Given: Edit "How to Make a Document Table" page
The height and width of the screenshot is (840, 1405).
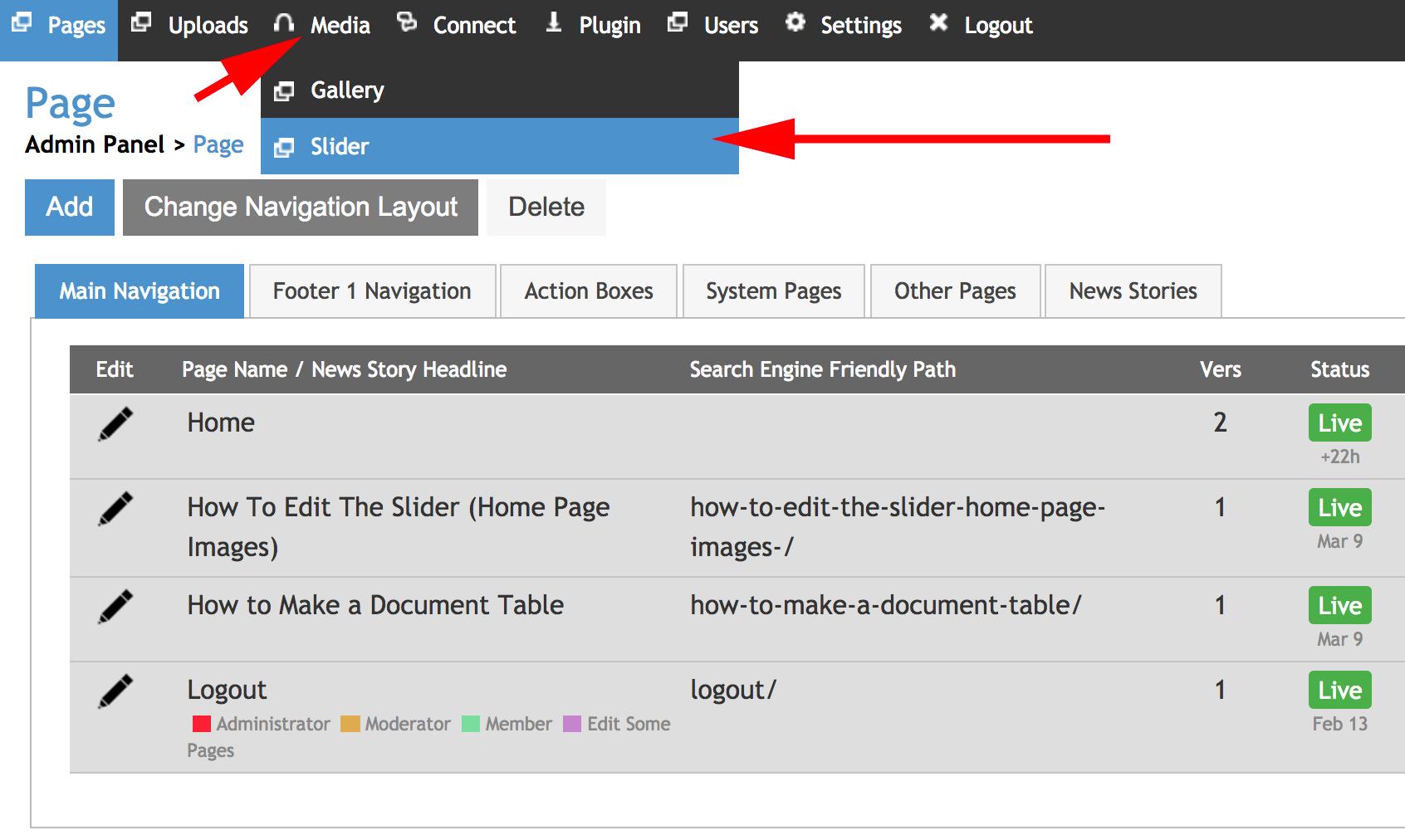Looking at the screenshot, I should tap(116, 605).
